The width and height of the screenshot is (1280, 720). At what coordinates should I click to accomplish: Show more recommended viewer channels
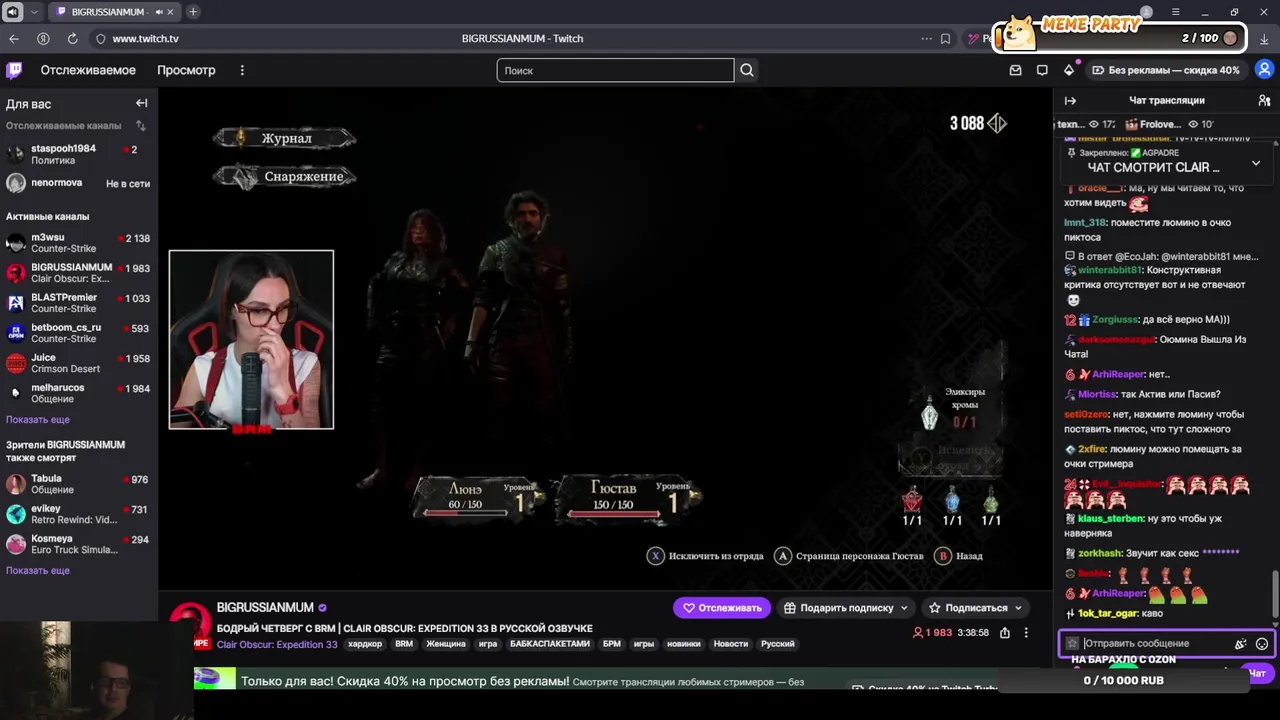(38, 571)
